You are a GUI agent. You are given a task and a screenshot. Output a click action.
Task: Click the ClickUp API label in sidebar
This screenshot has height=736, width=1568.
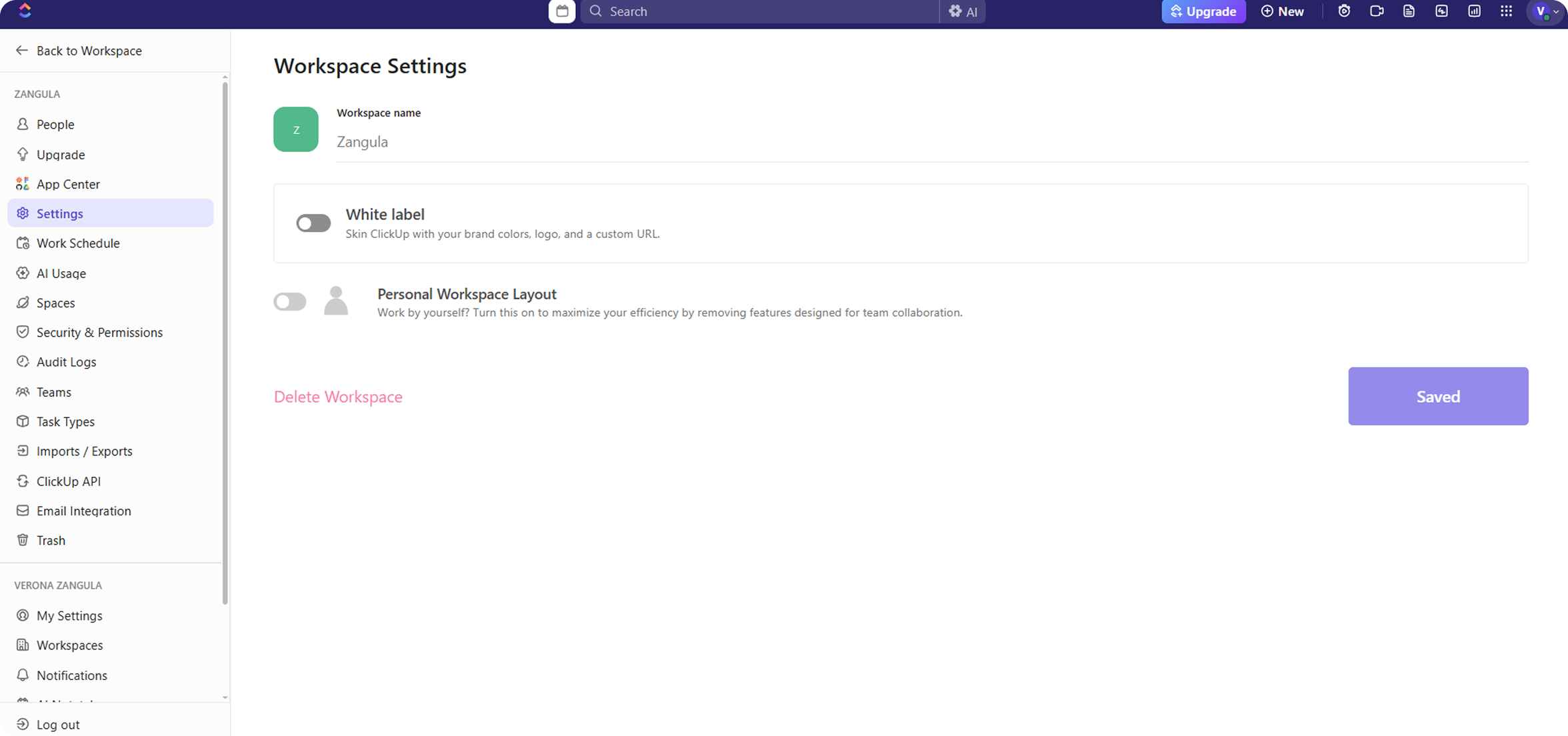click(x=69, y=481)
